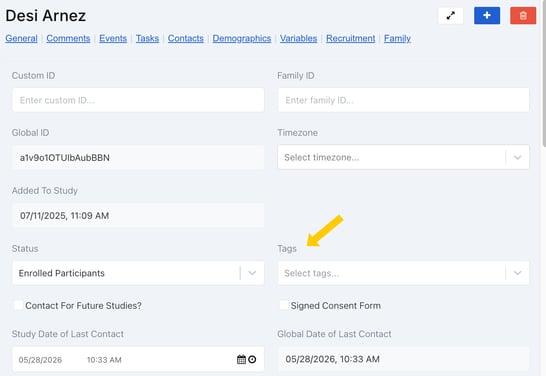Click the Enrolled Participants status value
Image resolution: width=546 pixels, height=376 pixels.
[x=62, y=273]
